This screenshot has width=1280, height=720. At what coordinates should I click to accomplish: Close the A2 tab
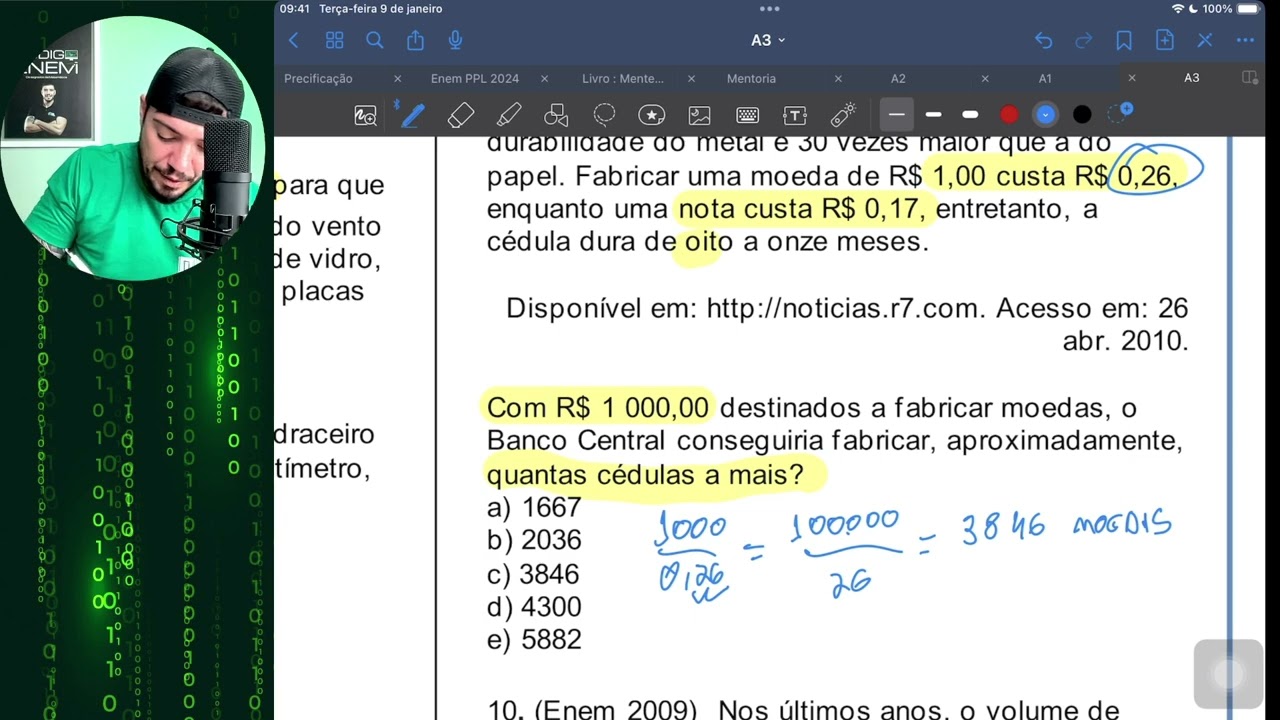click(985, 78)
